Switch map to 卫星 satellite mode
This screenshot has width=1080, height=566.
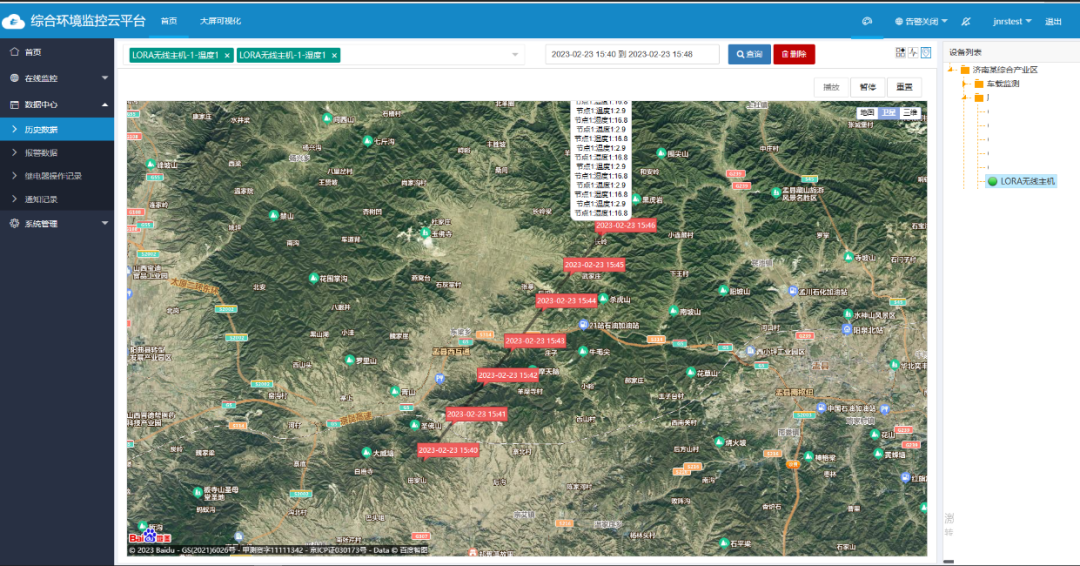(889, 113)
